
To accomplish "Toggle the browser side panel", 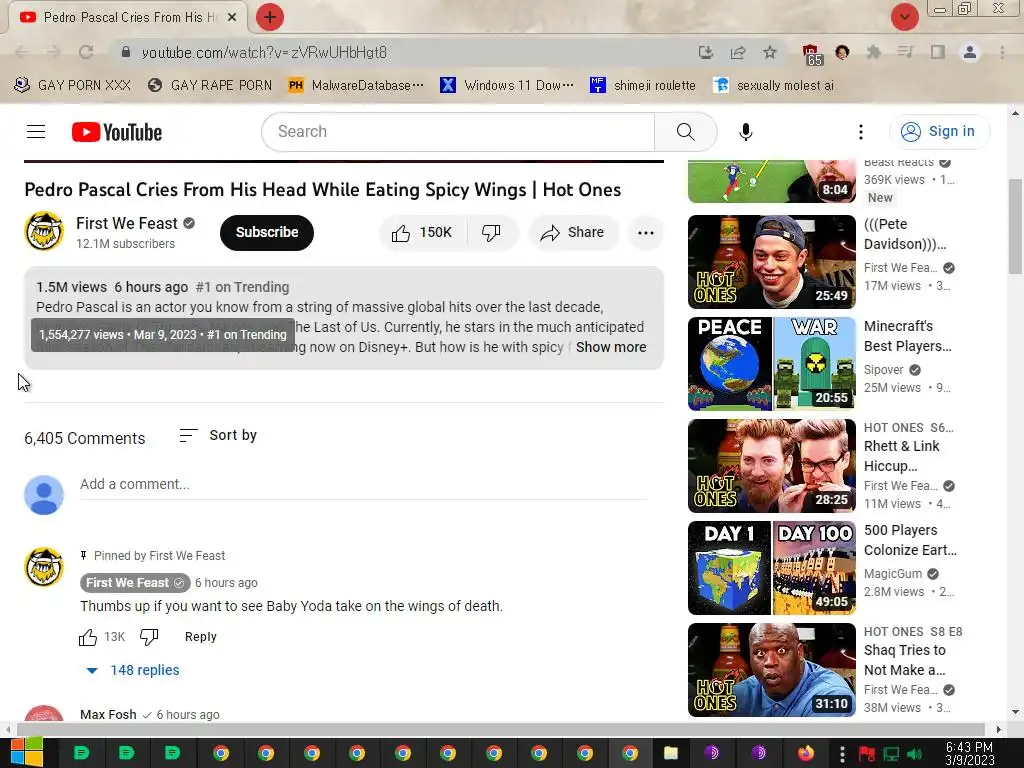I will point(938,52).
